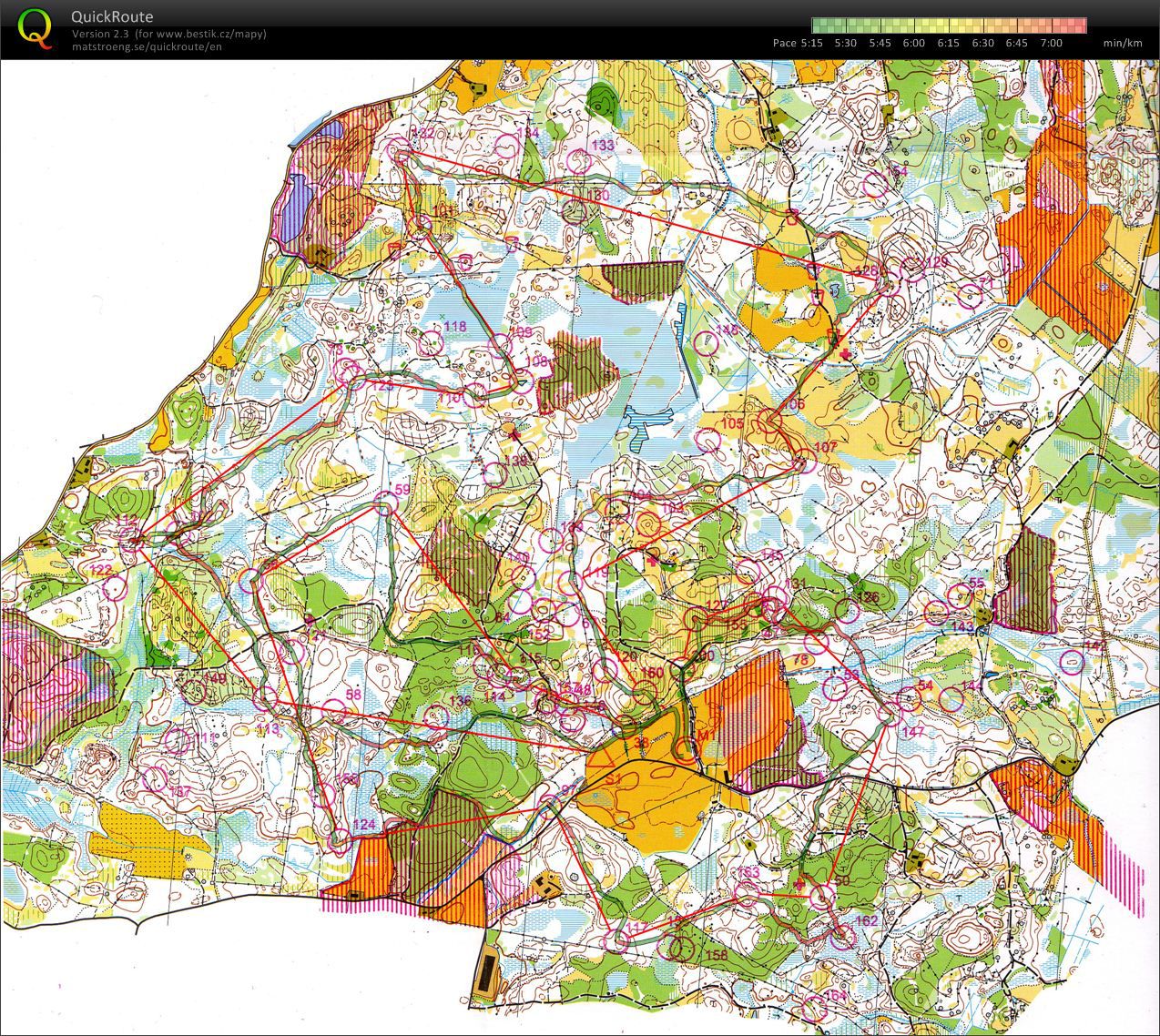Click the 6:15 pace label
Image resolution: width=1160 pixels, height=1036 pixels.
(949, 43)
